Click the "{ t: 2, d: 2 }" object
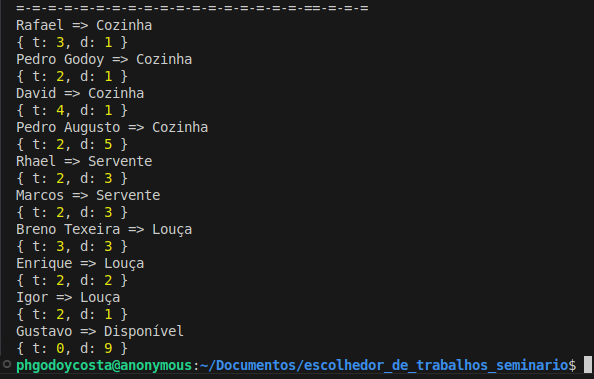The width and height of the screenshot is (594, 379). pos(72,280)
